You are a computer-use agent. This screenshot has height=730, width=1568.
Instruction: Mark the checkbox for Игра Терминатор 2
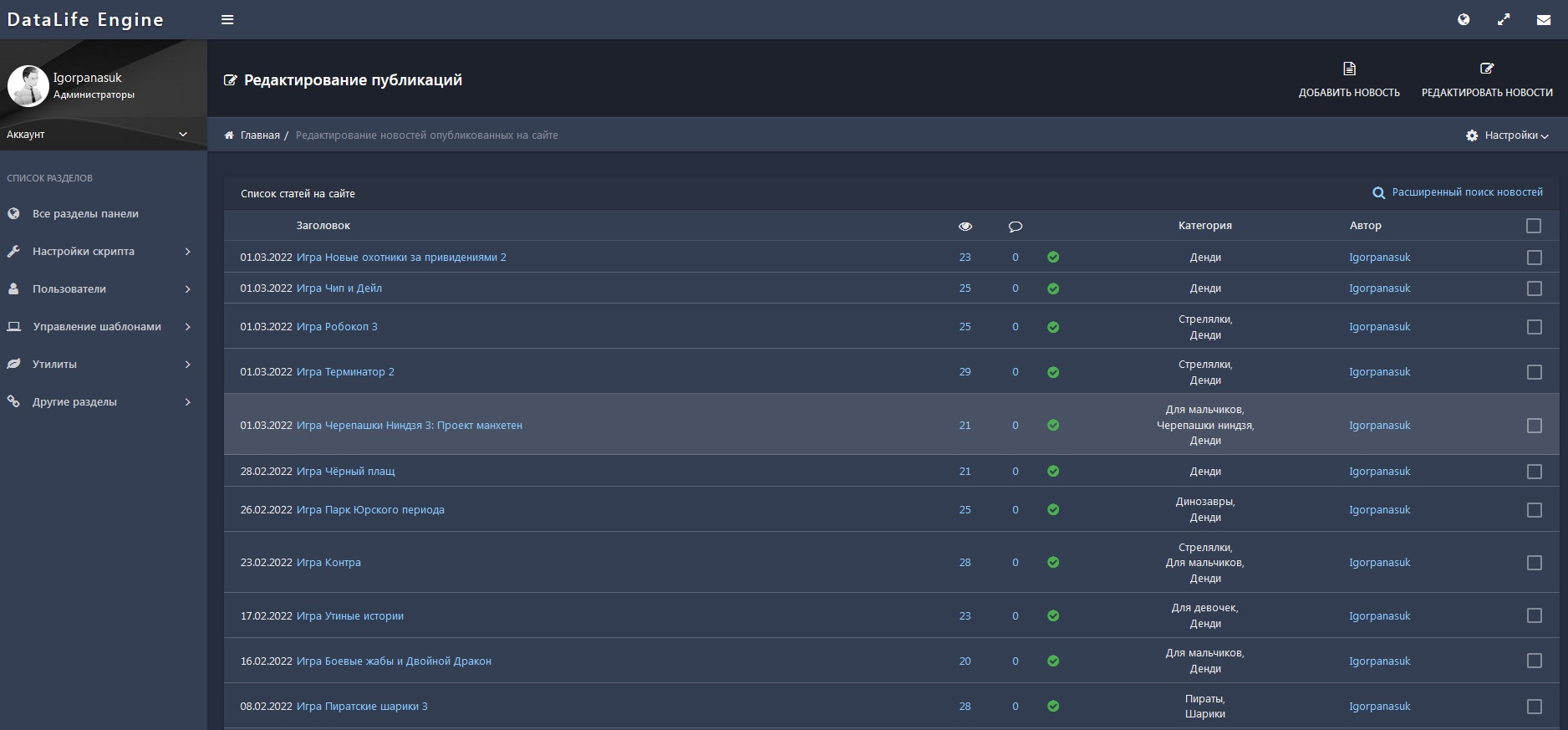[1534, 372]
